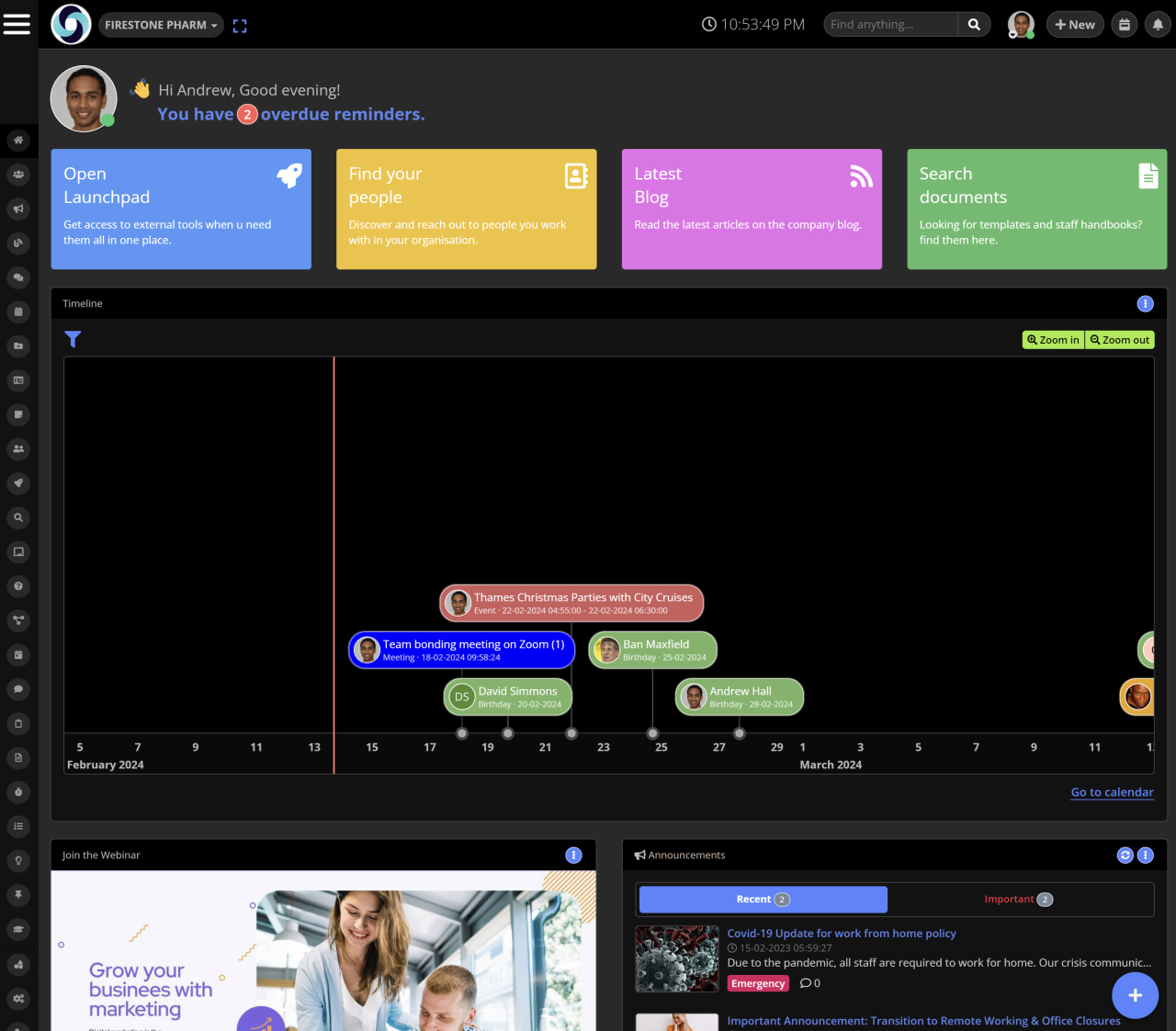Refresh the Announcements widget
Screen dimensions: 1176x1031
1125,855
